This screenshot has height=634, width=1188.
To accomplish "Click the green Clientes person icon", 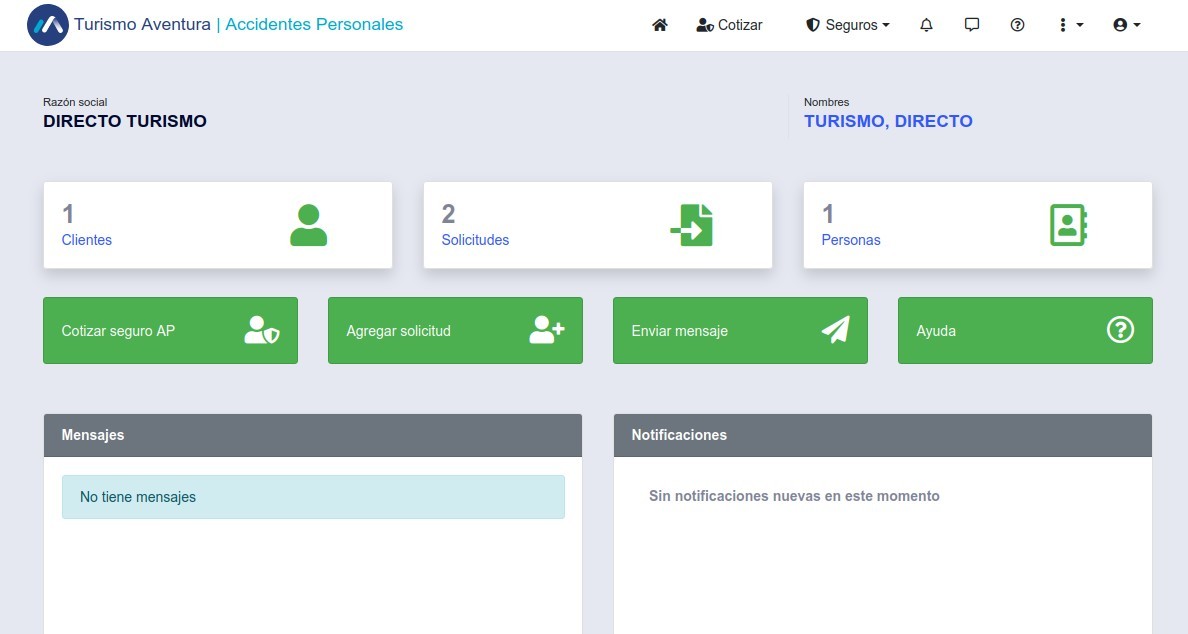I will (308, 225).
